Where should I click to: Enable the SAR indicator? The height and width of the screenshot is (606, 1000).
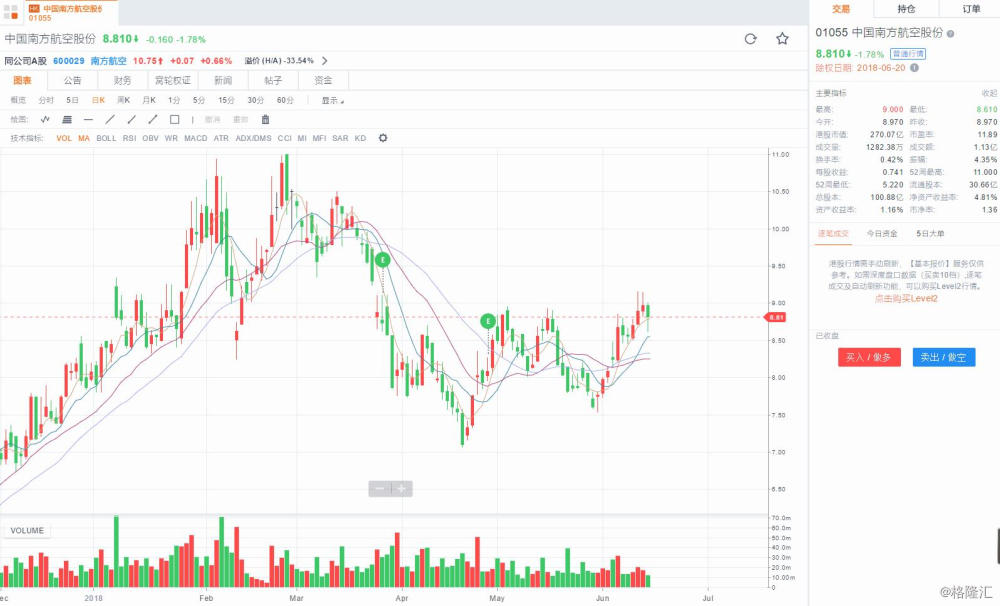(341, 138)
